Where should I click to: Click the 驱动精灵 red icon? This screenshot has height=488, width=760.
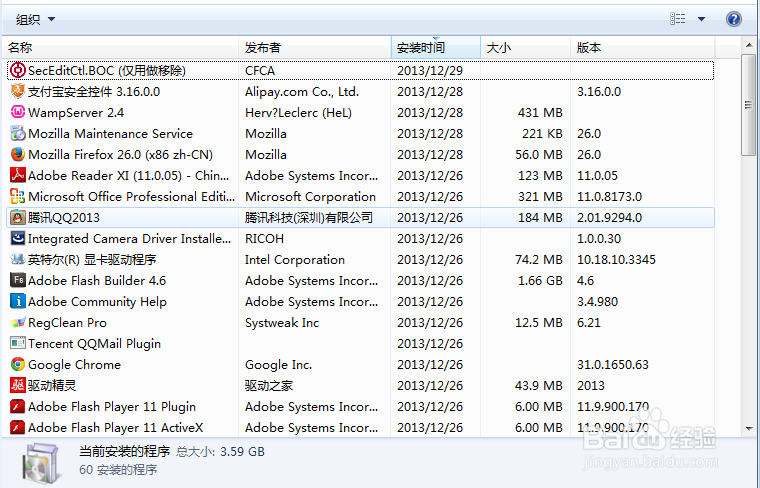point(18,385)
